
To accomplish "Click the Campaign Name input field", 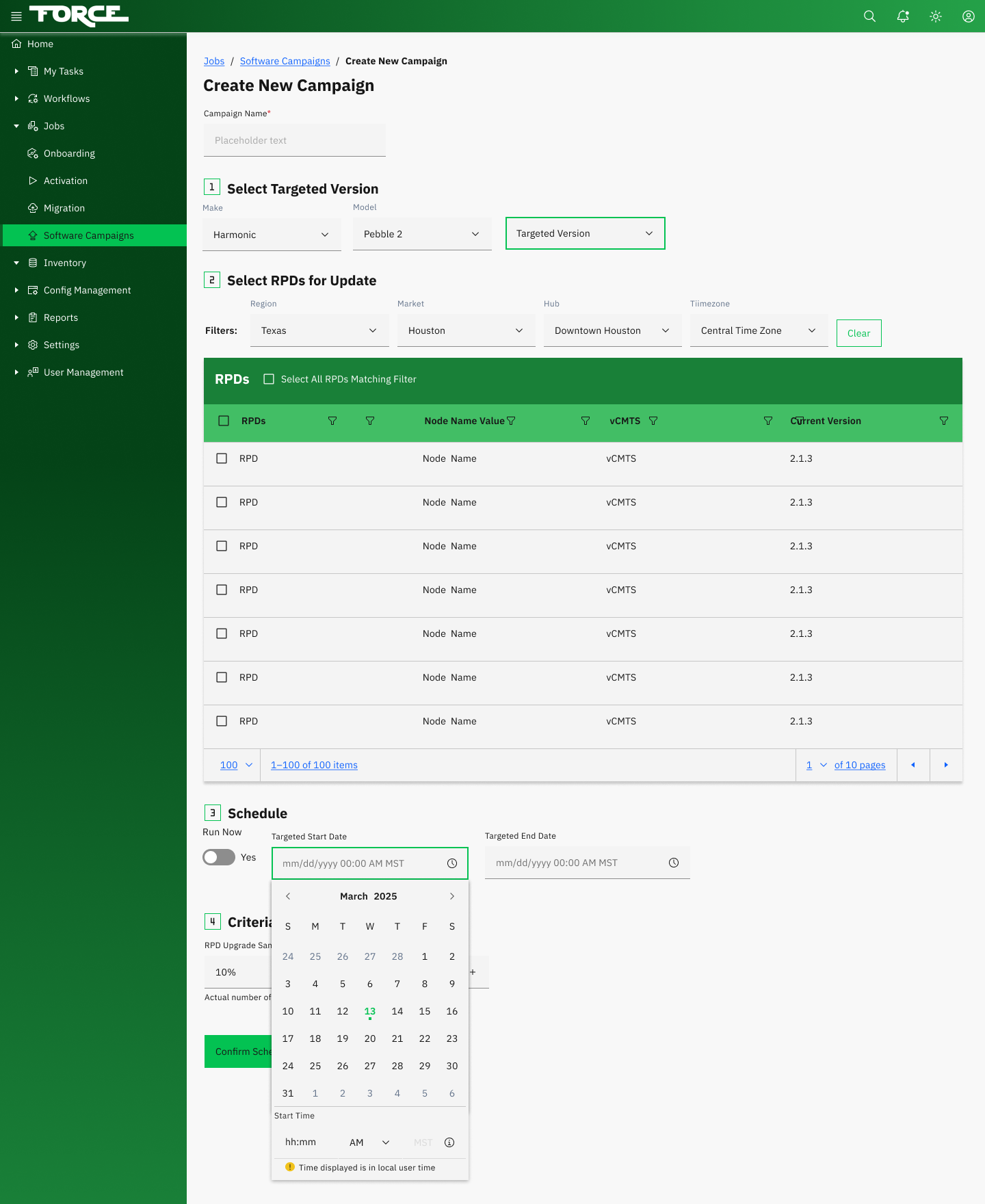I will click(x=295, y=140).
